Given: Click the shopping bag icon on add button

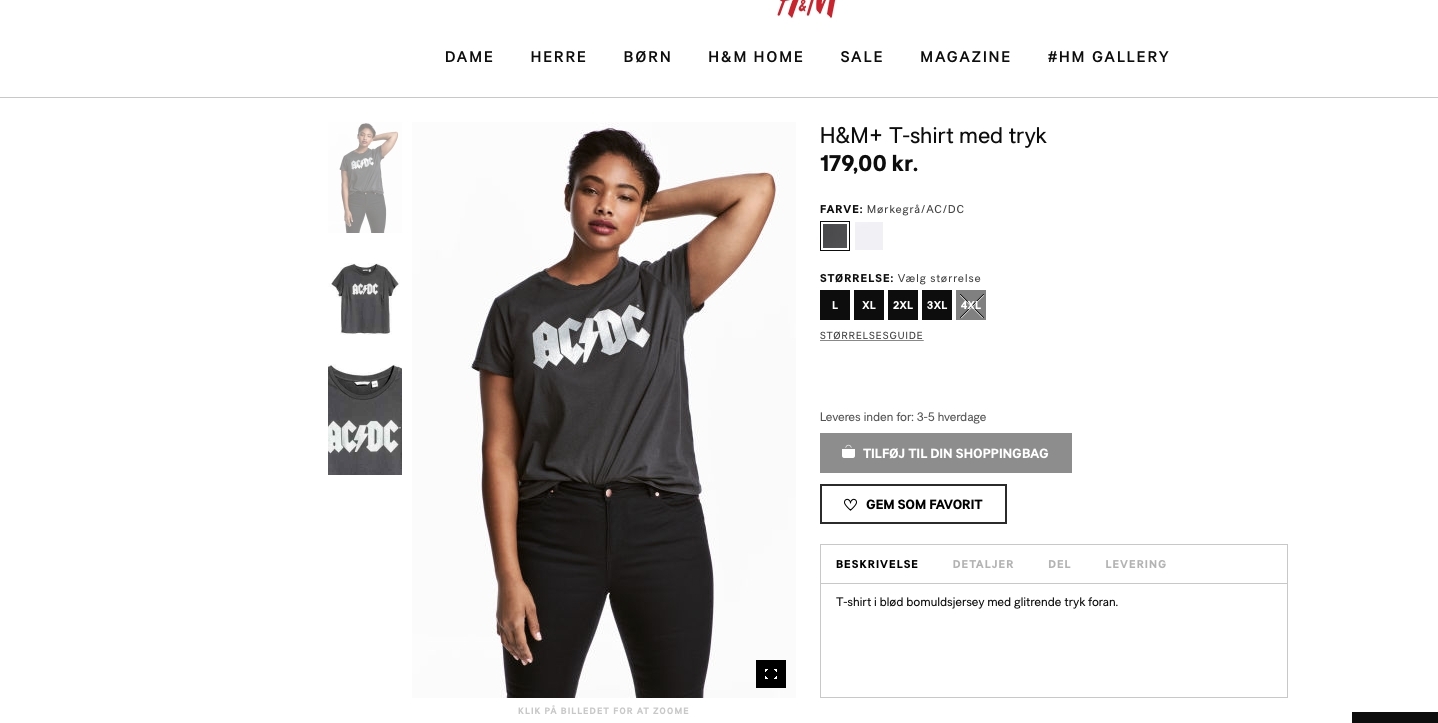Looking at the screenshot, I should tap(848, 453).
